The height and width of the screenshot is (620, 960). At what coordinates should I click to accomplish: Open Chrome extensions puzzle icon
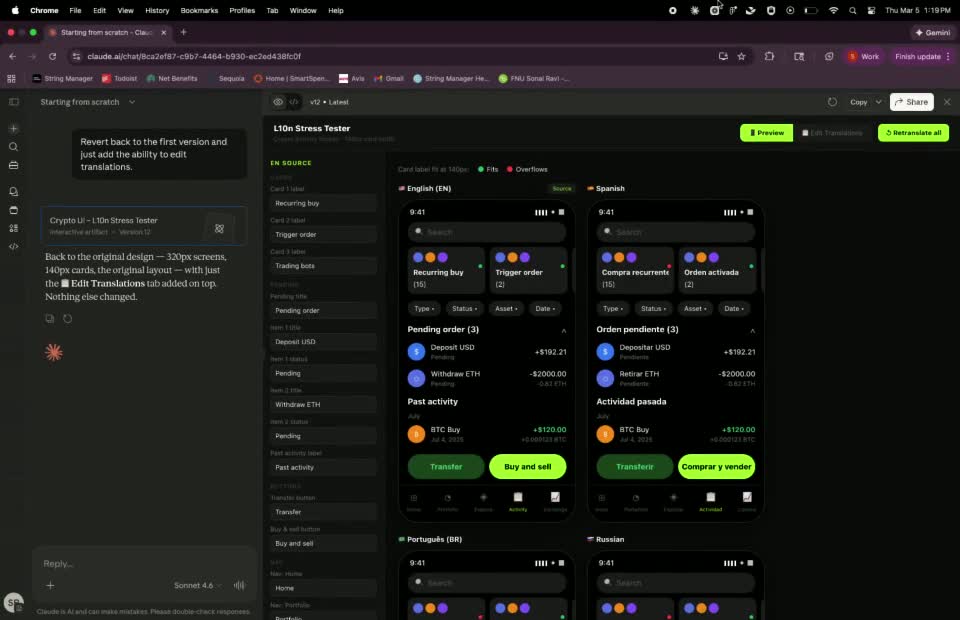click(x=769, y=56)
